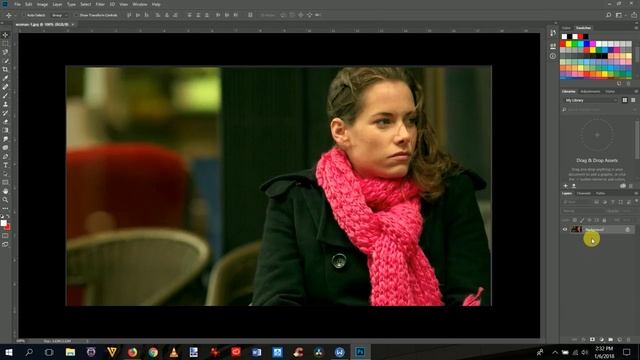Open the Layer menu
The height and width of the screenshot is (360, 640).
pos(57,4)
